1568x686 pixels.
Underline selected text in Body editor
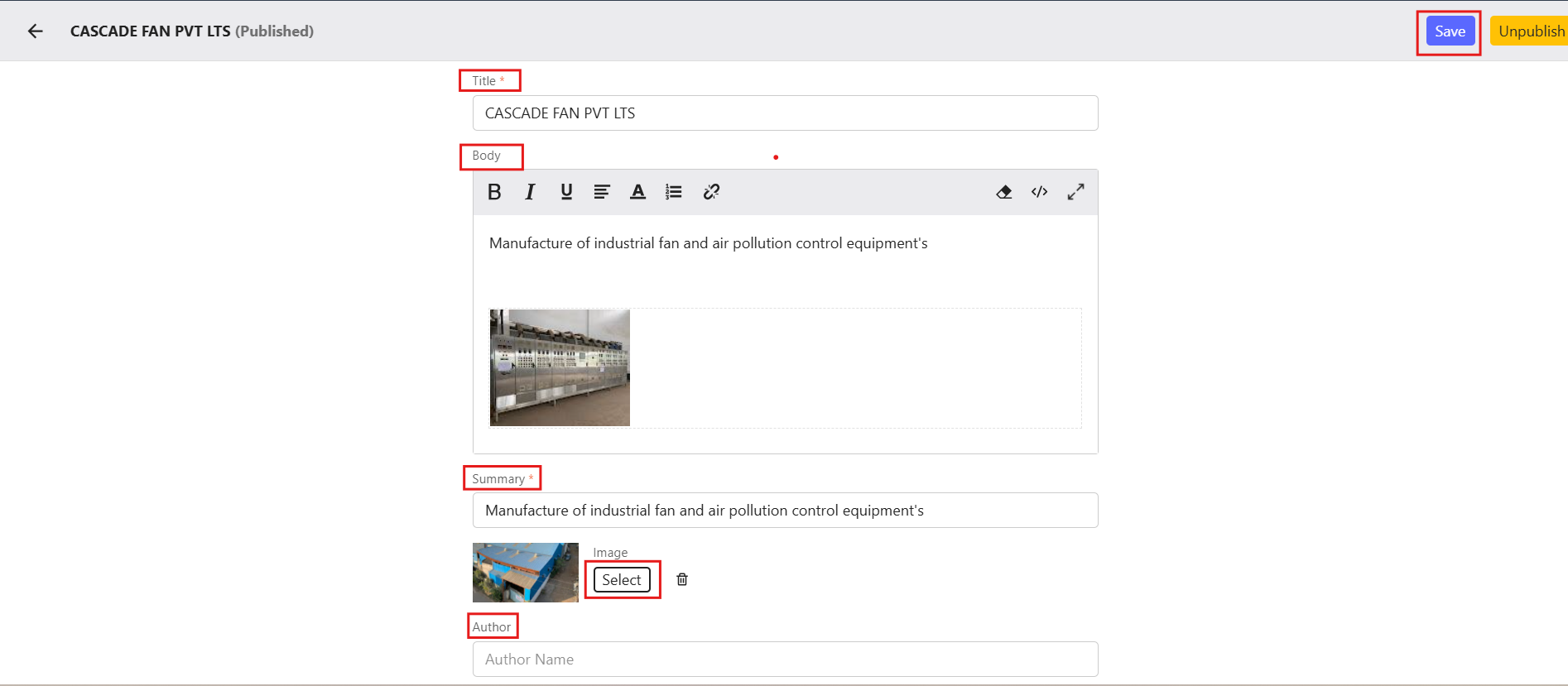[566, 192]
